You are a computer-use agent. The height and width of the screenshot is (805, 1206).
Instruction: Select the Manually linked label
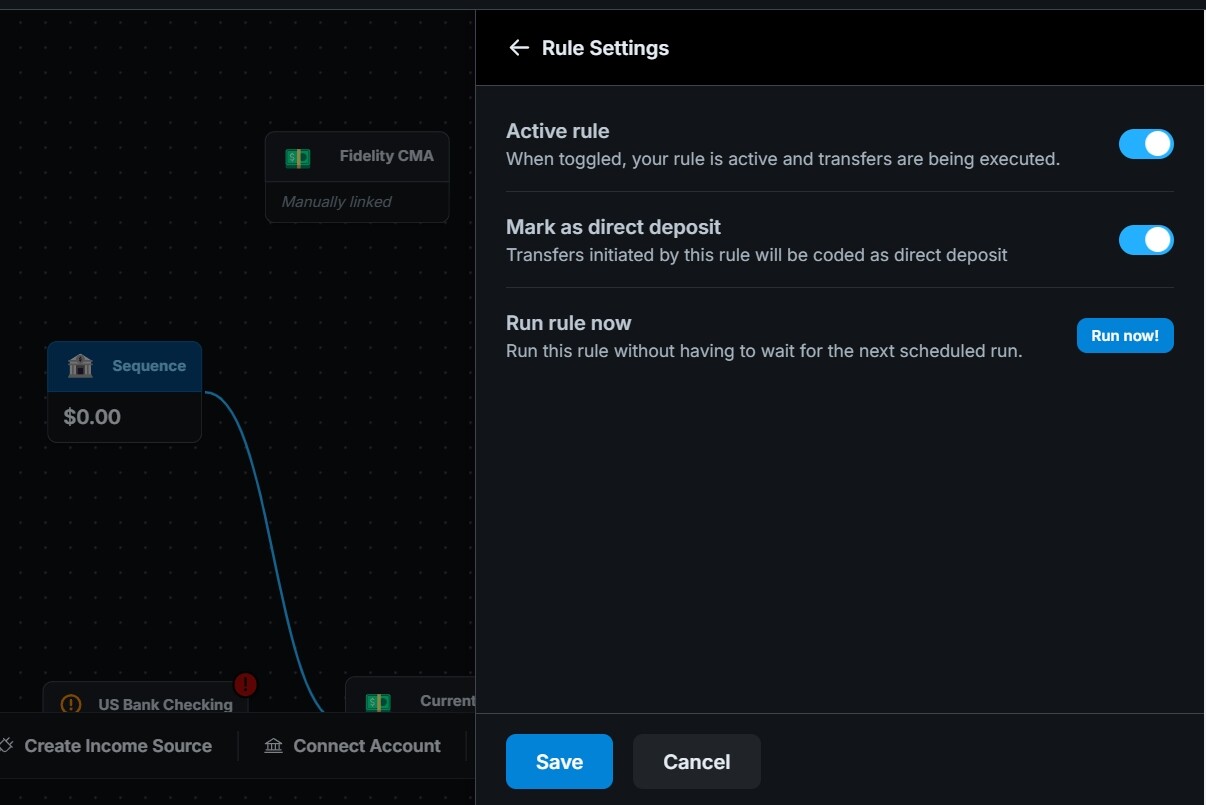pyautogui.click(x=336, y=202)
